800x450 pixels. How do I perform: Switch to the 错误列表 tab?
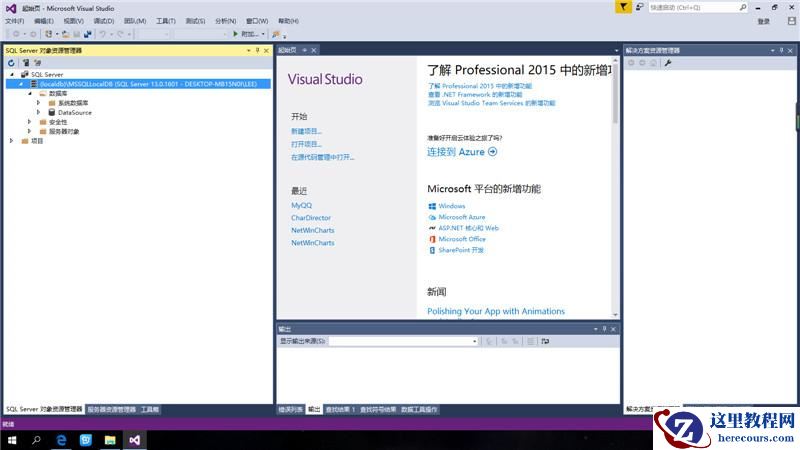click(x=290, y=409)
